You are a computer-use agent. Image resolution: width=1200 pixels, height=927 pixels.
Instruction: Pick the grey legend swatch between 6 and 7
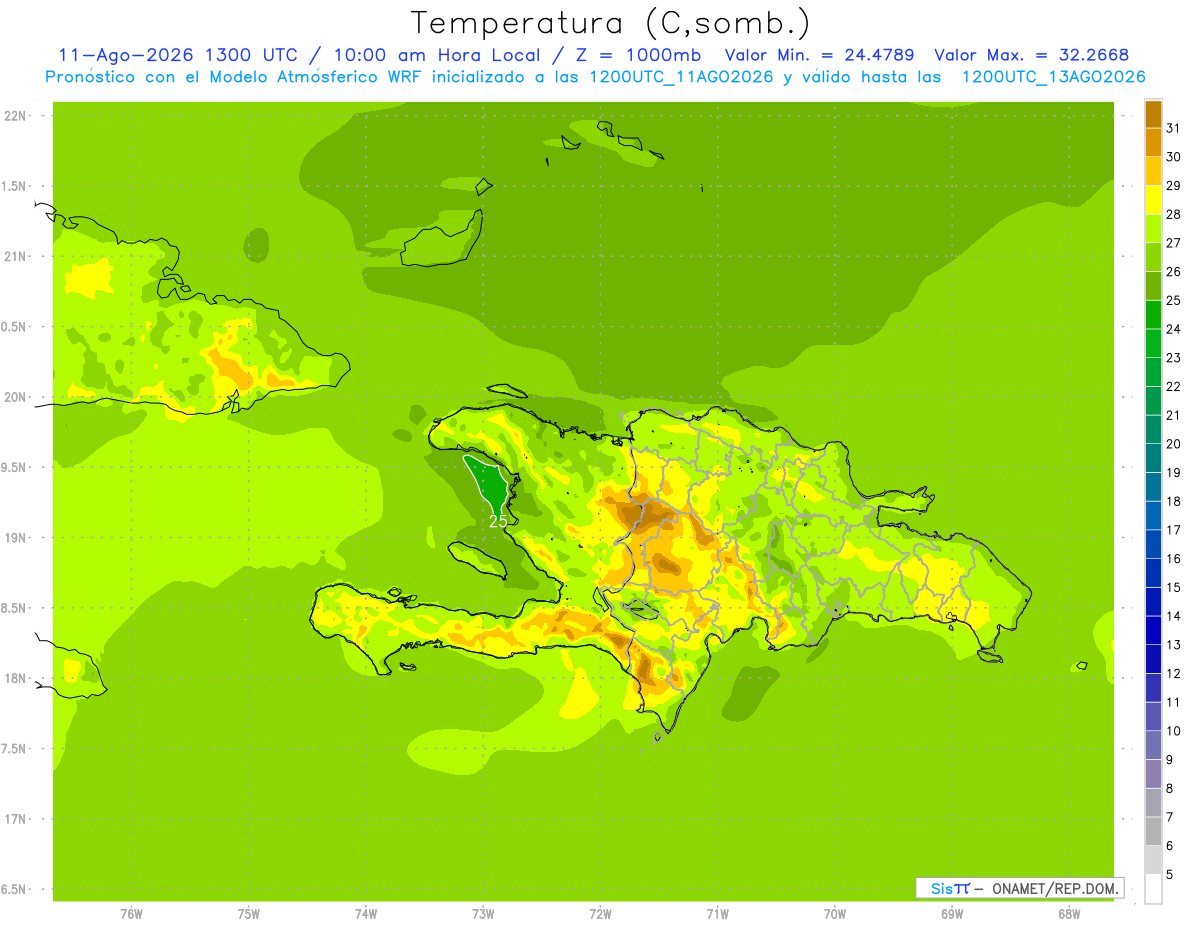1153,831
